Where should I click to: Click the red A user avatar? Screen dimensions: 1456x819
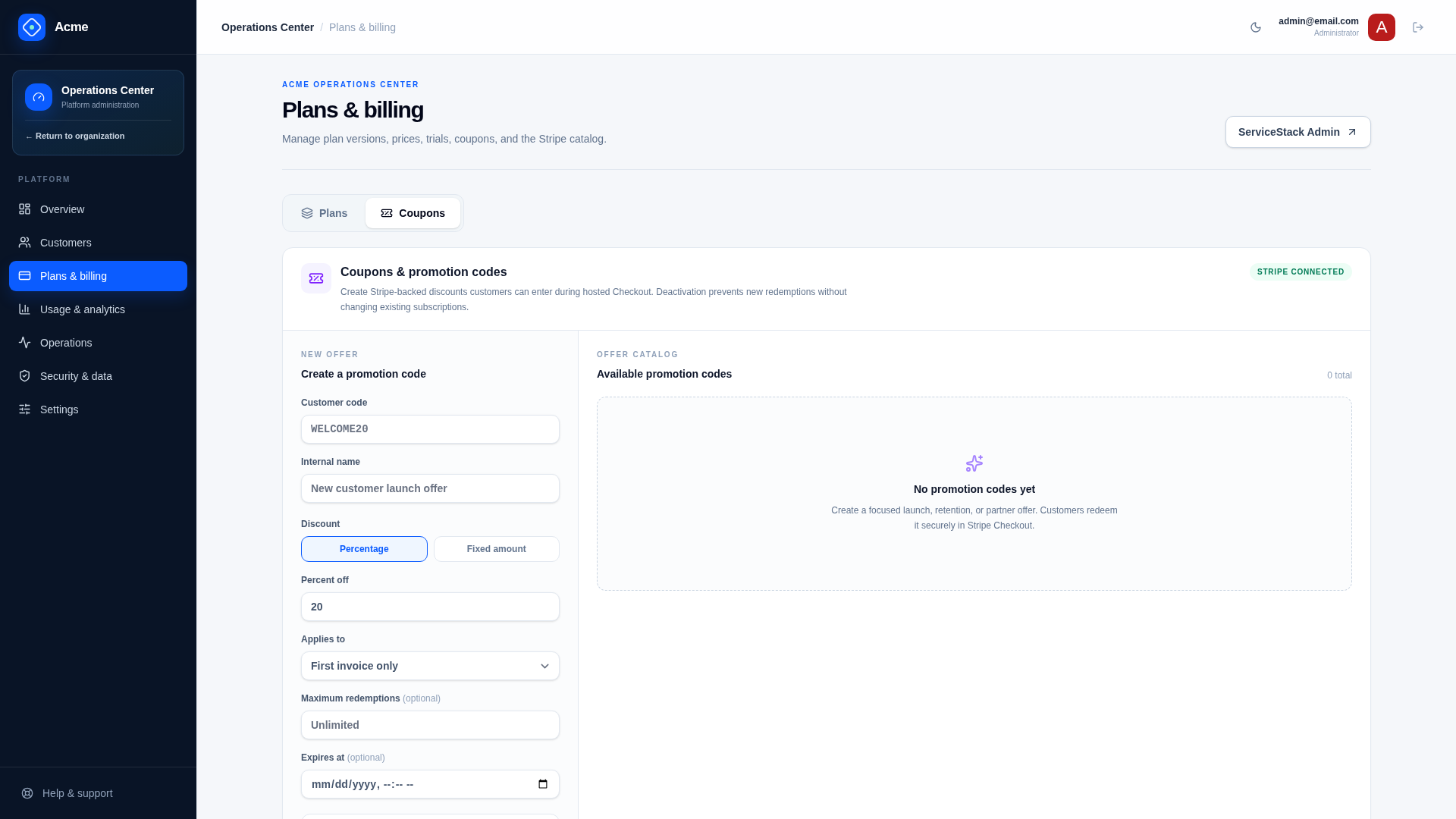point(1382,27)
